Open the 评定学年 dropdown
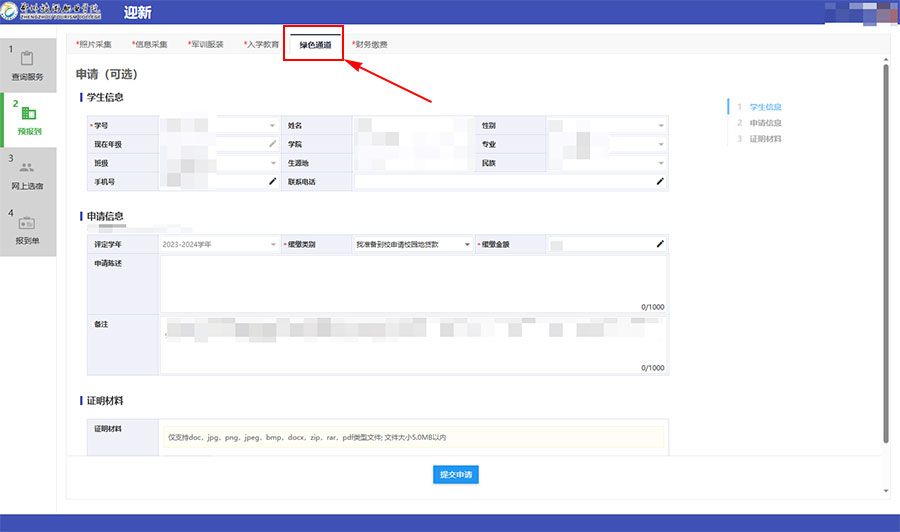This screenshot has height=532, width=900. (272, 244)
